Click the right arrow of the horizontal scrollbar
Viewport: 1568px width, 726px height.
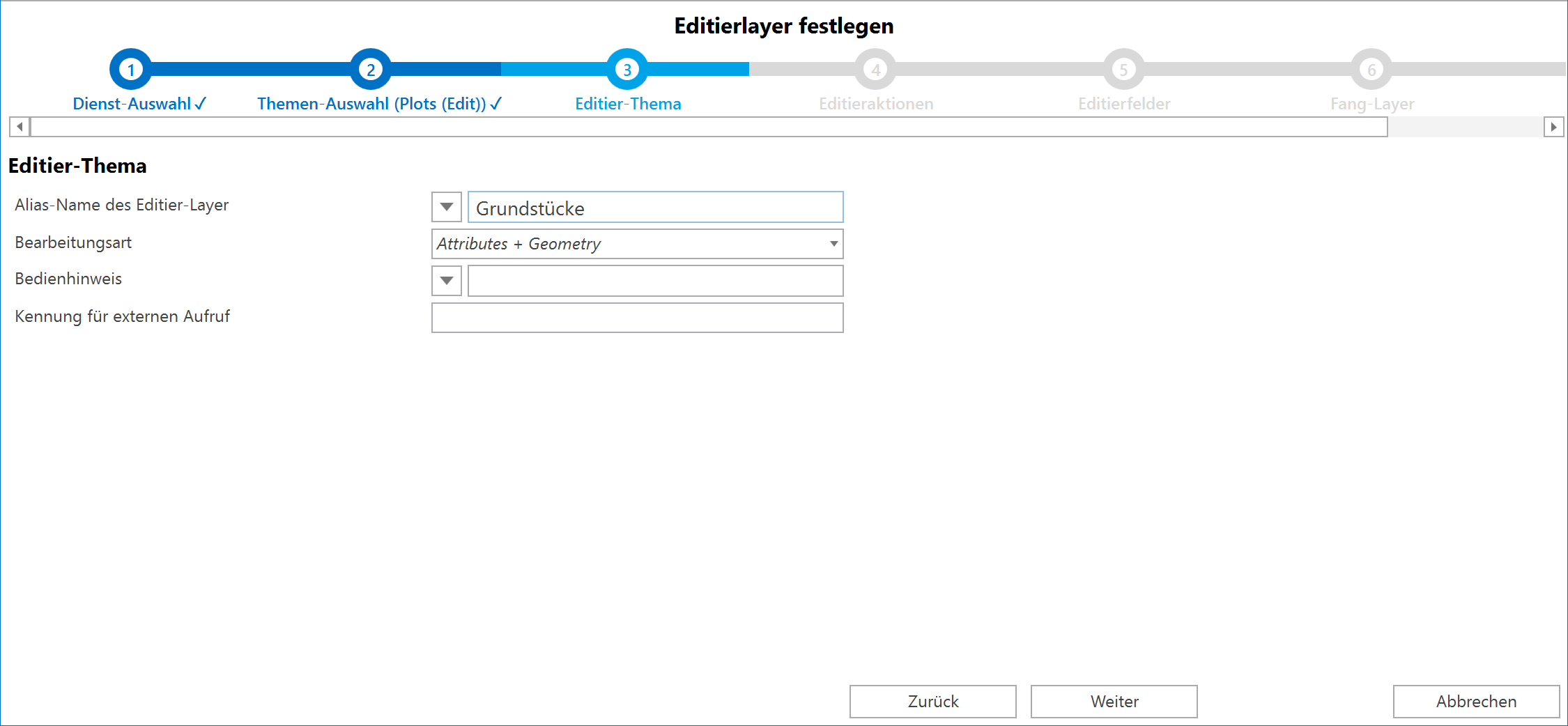1555,127
